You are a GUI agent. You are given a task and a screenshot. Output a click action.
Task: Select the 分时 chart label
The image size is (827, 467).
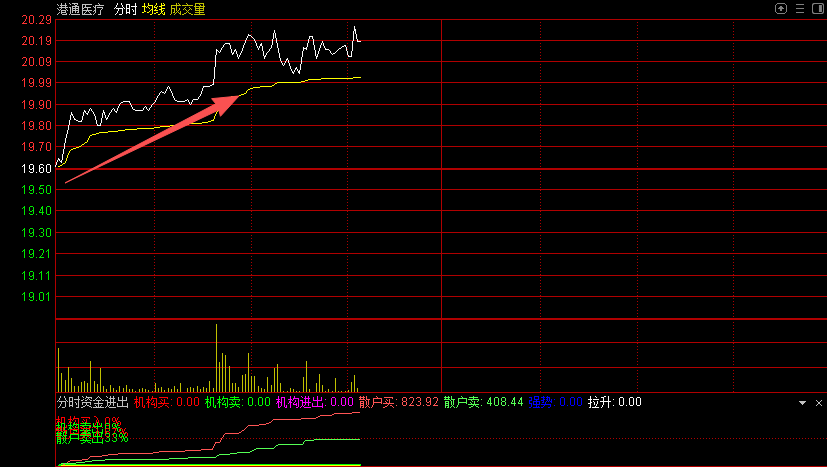coord(125,9)
